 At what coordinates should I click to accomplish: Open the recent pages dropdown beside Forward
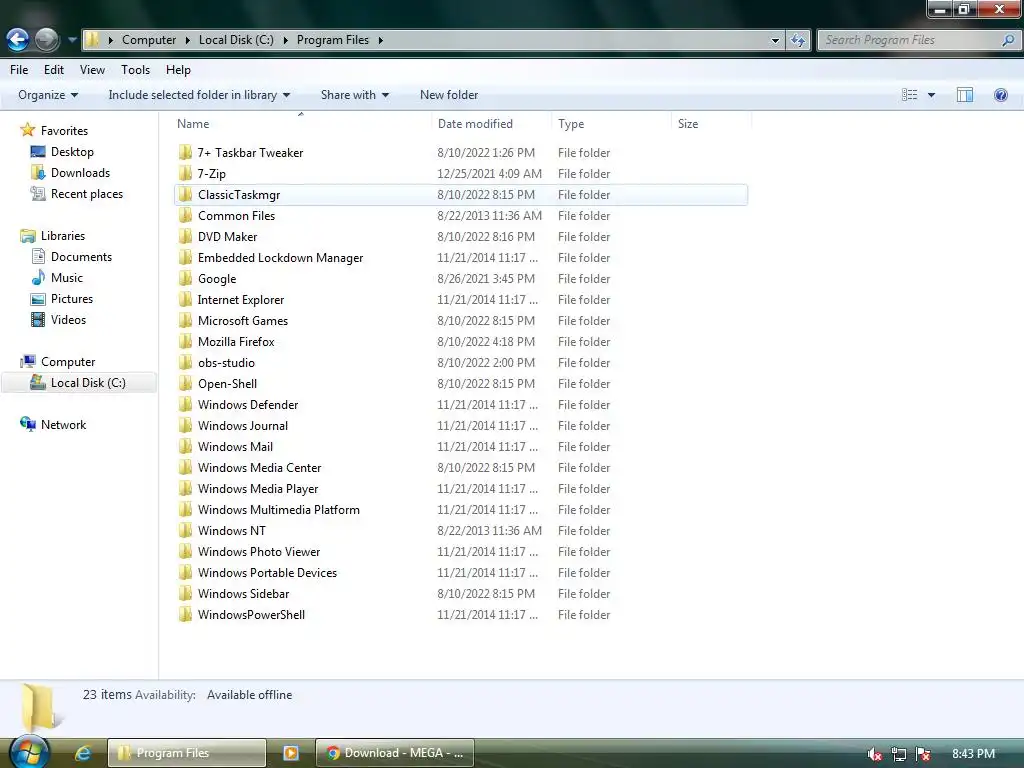[x=72, y=40]
